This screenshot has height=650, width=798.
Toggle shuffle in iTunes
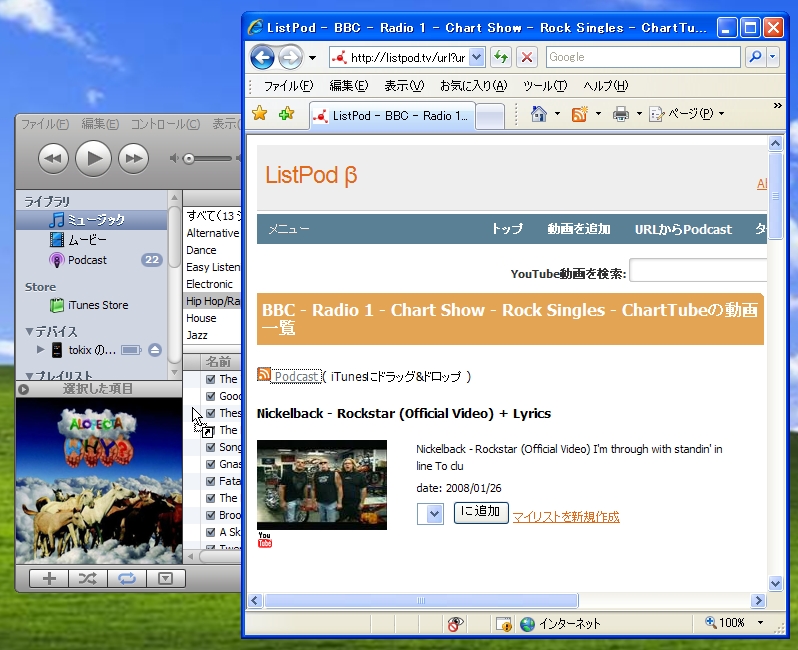pos(88,578)
